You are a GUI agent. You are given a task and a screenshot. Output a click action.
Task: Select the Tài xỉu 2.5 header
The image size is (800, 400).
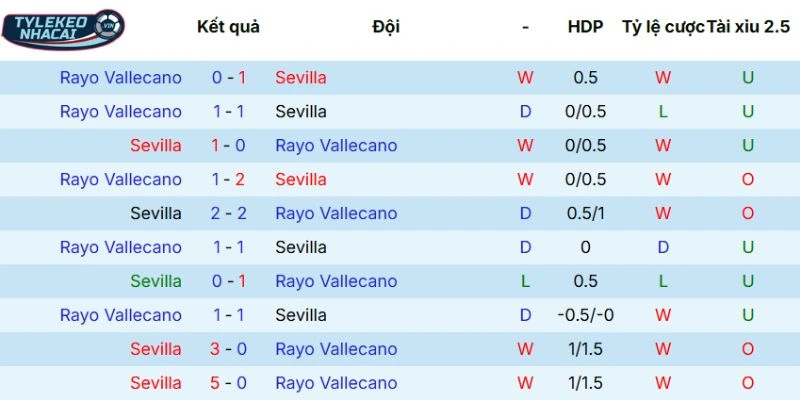[748, 27]
